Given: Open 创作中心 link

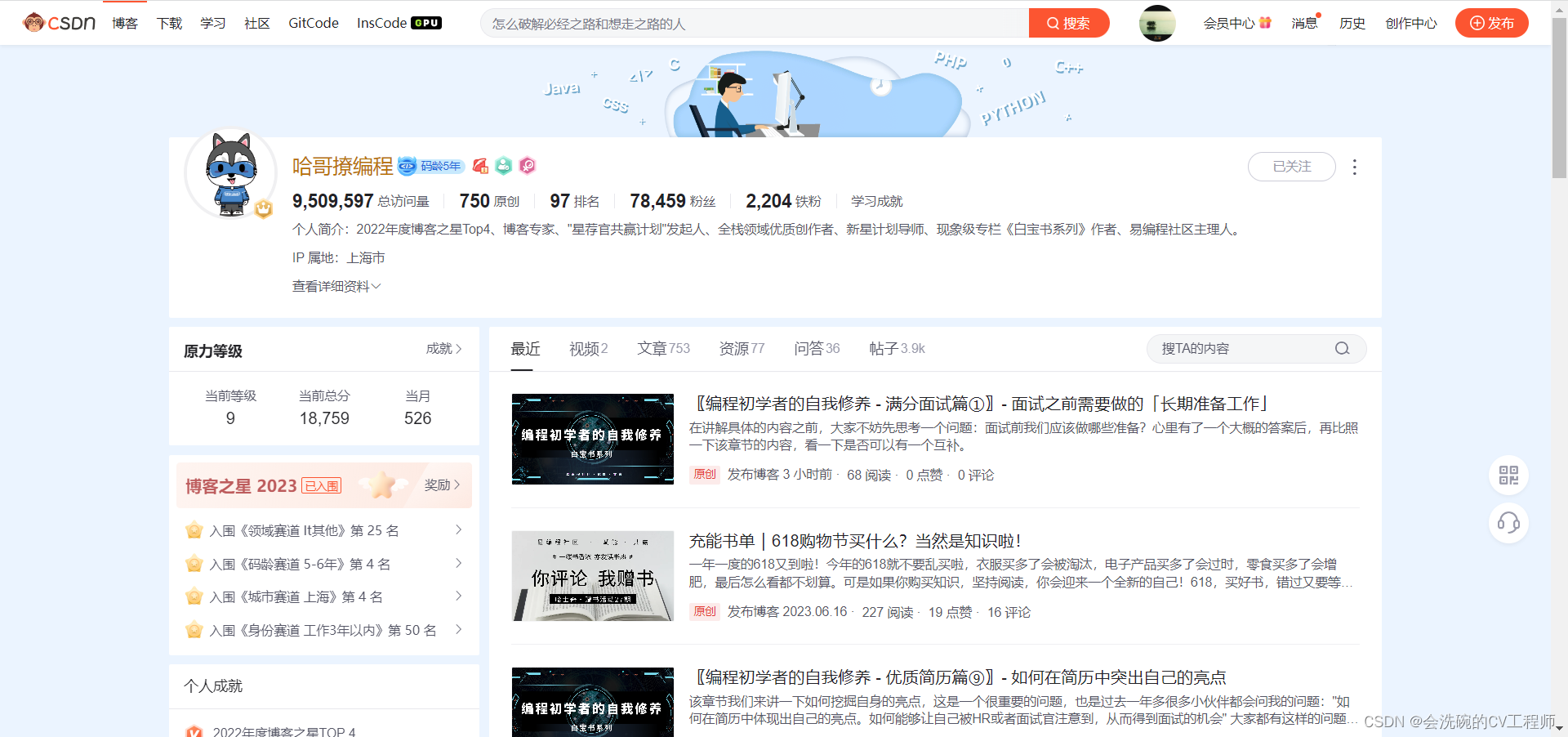Looking at the screenshot, I should [x=1411, y=23].
